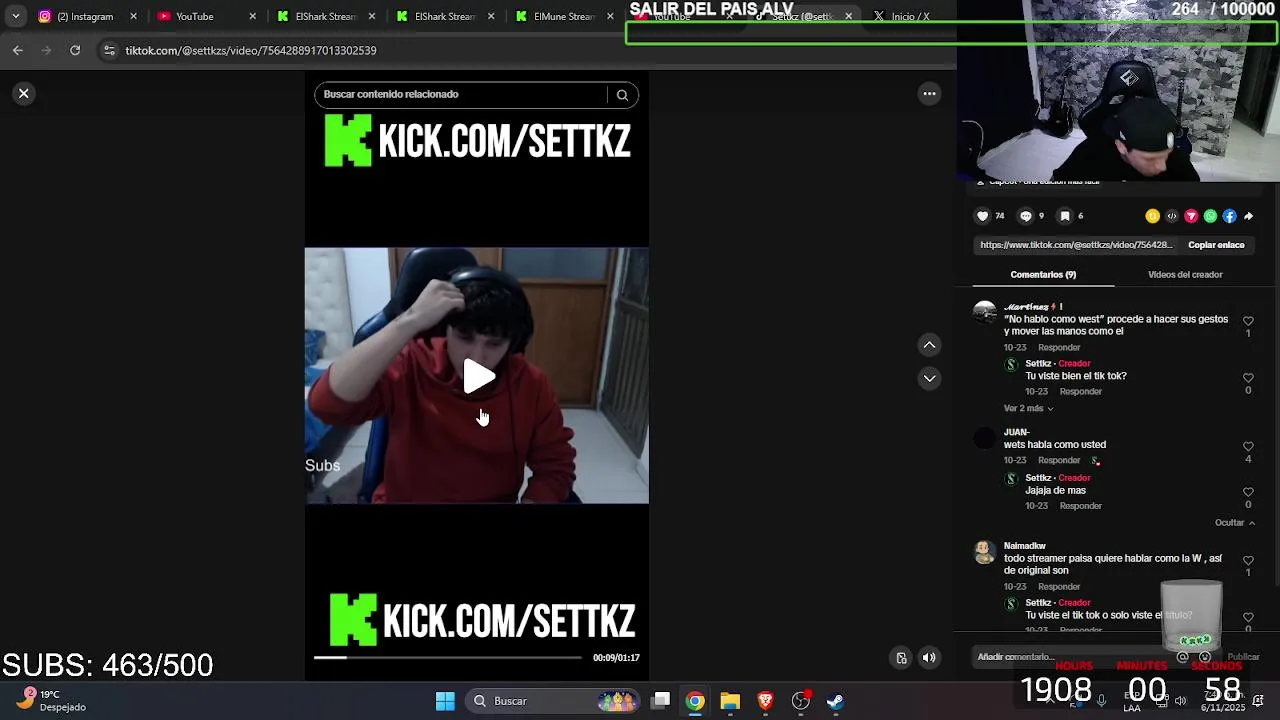Switch to Inicio / X browser tab
The height and width of the screenshot is (720, 1280).
click(x=909, y=17)
